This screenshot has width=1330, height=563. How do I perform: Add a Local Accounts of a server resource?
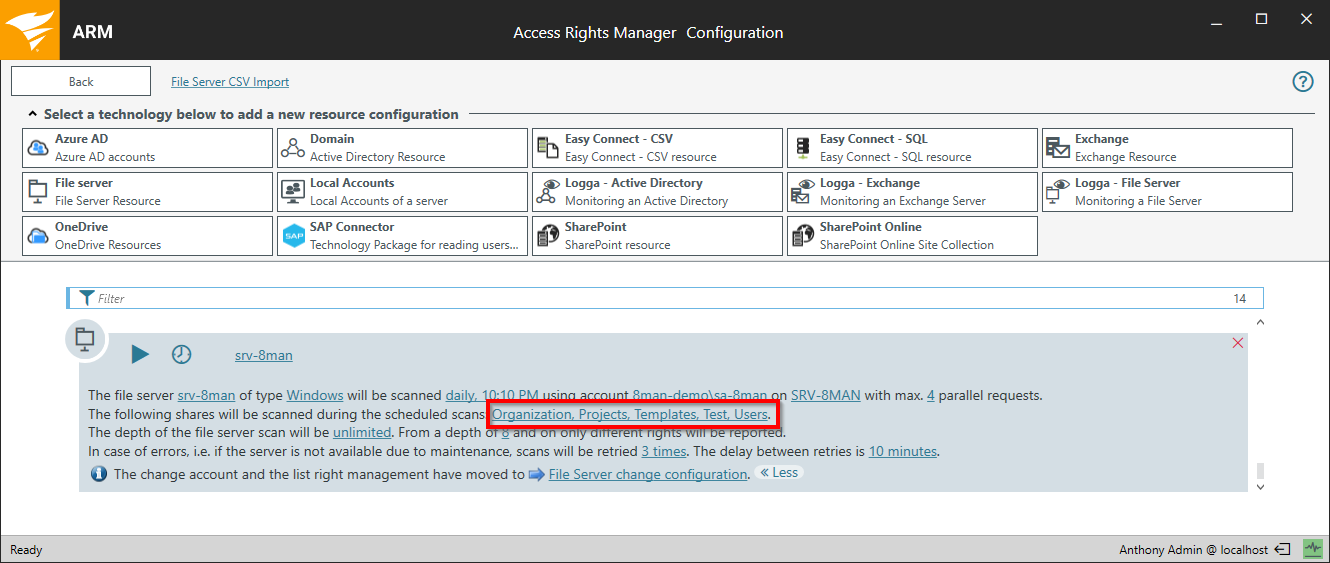click(402, 192)
